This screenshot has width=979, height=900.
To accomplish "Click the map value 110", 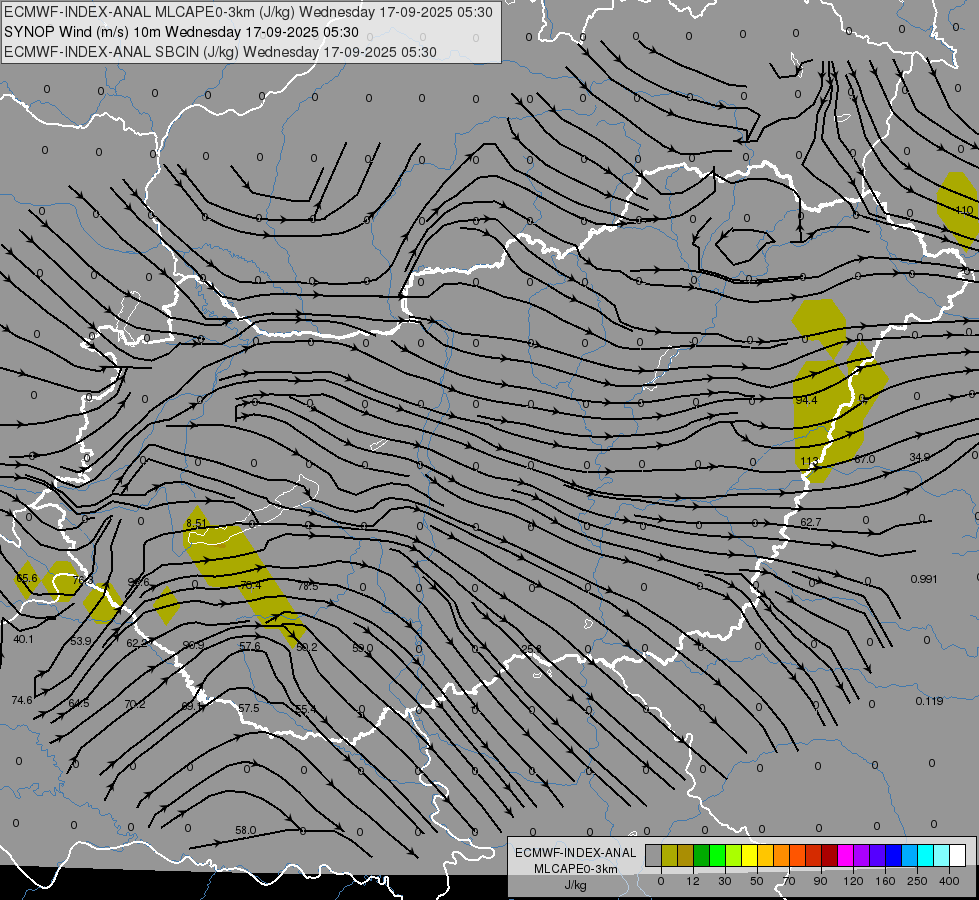I will (964, 210).
